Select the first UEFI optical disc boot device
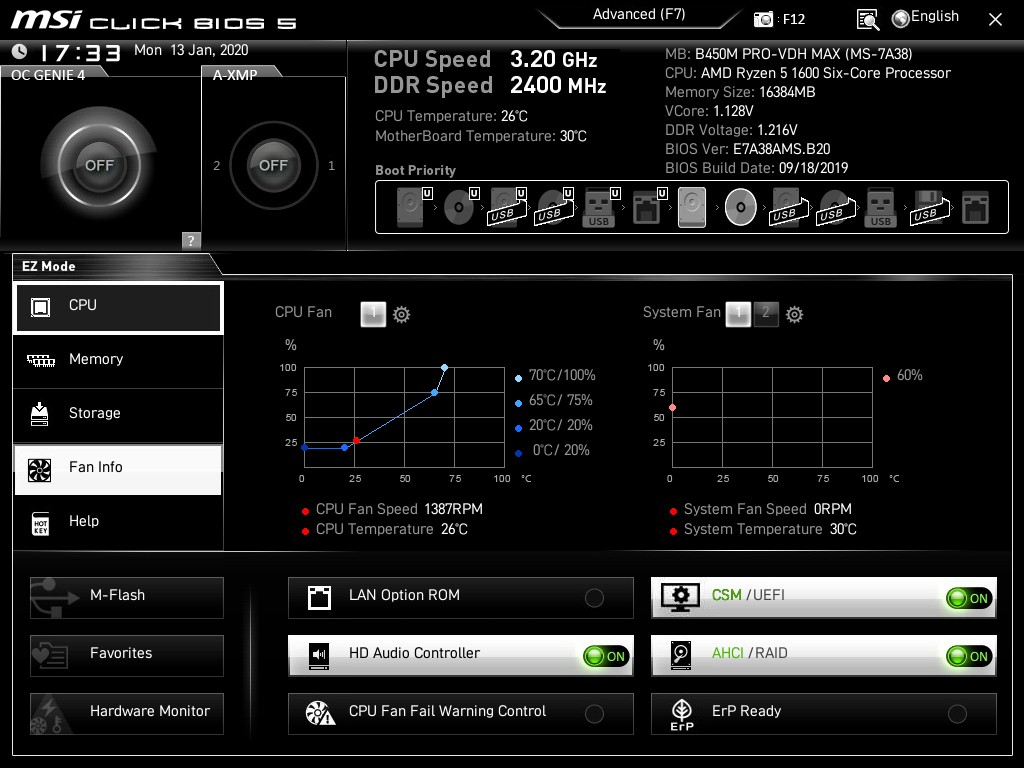 pos(461,207)
